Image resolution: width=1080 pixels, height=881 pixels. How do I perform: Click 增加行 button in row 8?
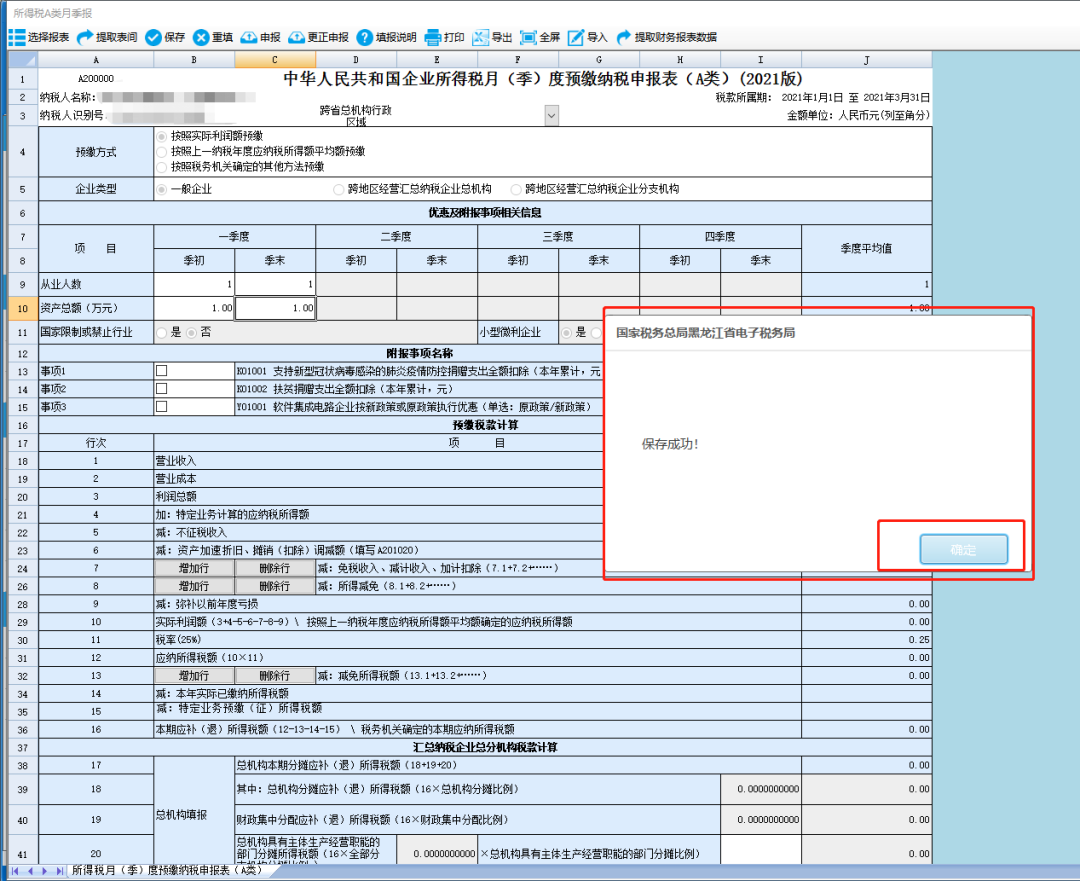click(194, 586)
